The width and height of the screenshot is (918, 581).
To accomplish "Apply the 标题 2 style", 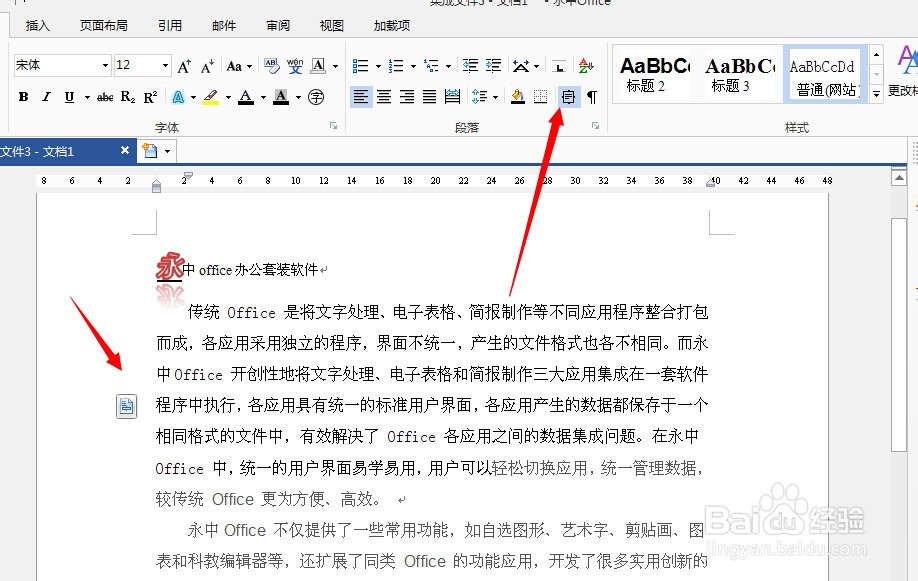I will click(x=654, y=74).
